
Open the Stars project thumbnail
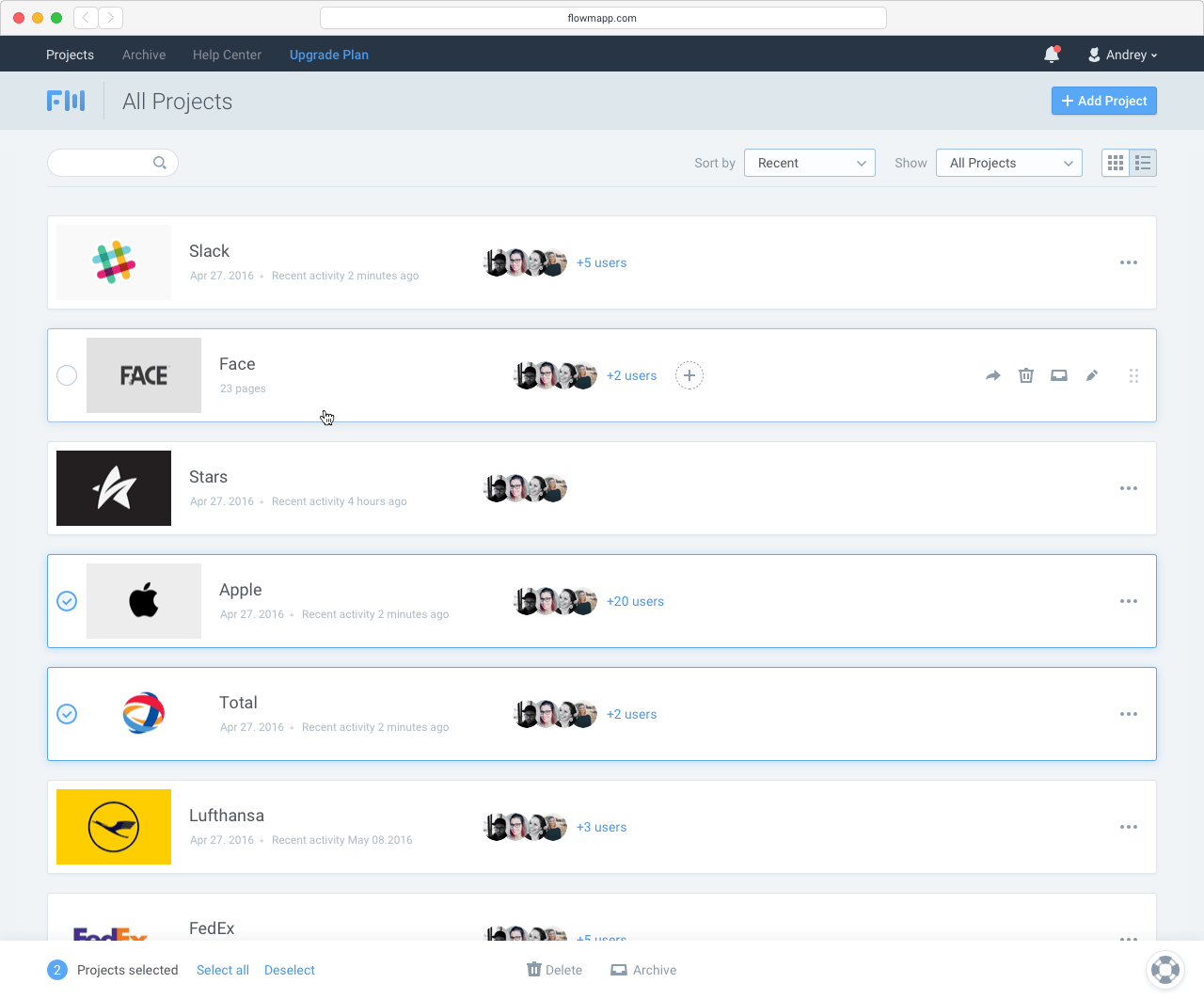click(x=114, y=488)
